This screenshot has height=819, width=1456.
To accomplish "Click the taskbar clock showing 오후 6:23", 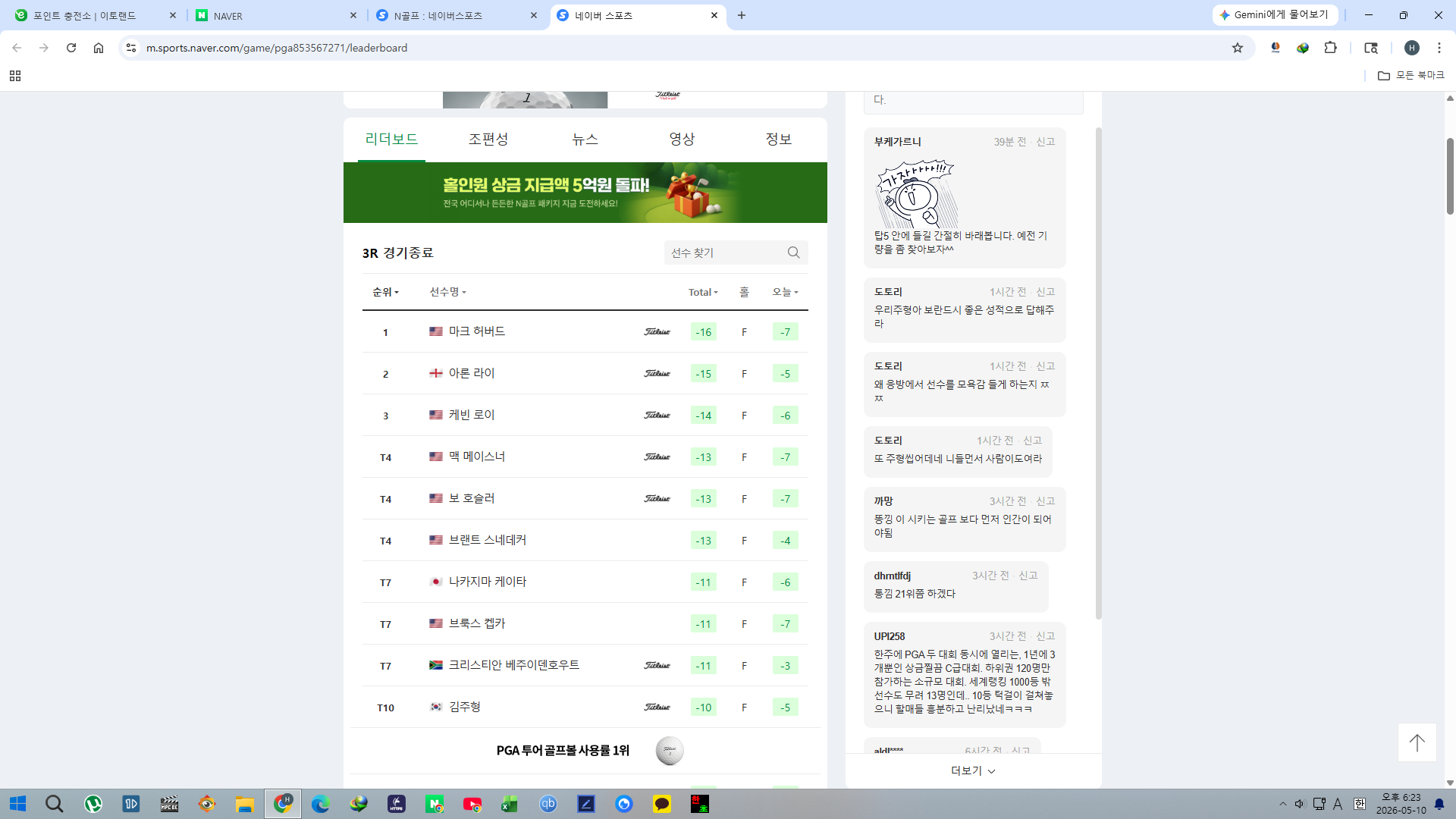I will [x=1401, y=804].
